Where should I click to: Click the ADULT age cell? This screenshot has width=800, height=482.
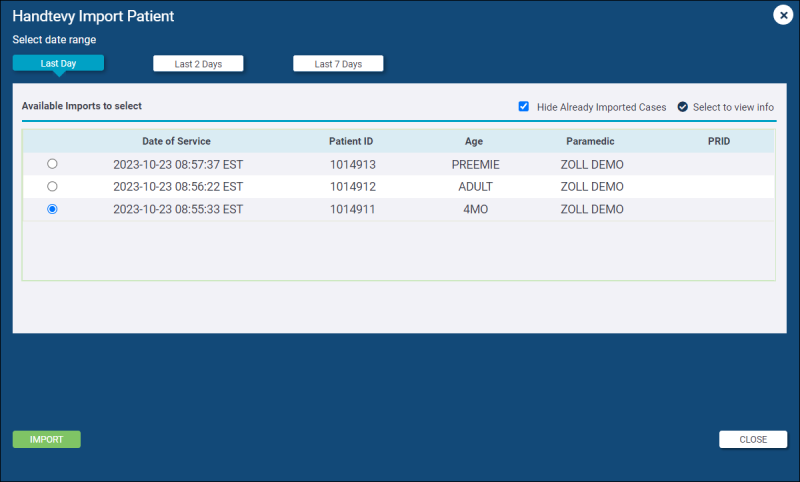pyautogui.click(x=476, y=187)
